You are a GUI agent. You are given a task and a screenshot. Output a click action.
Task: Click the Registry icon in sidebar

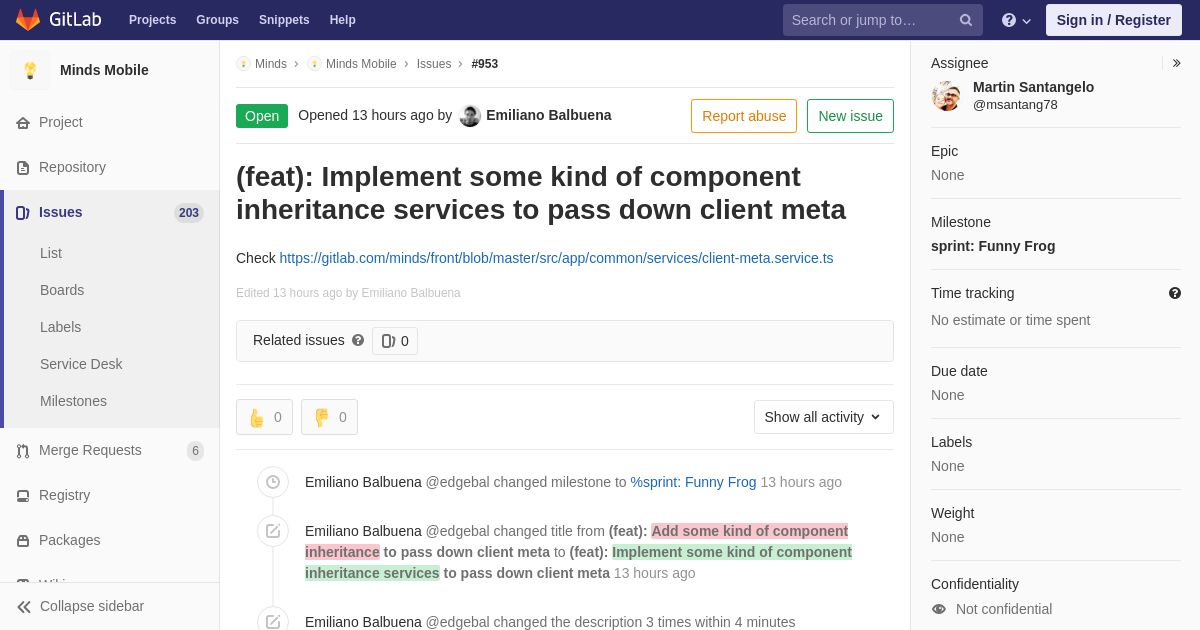23,496
